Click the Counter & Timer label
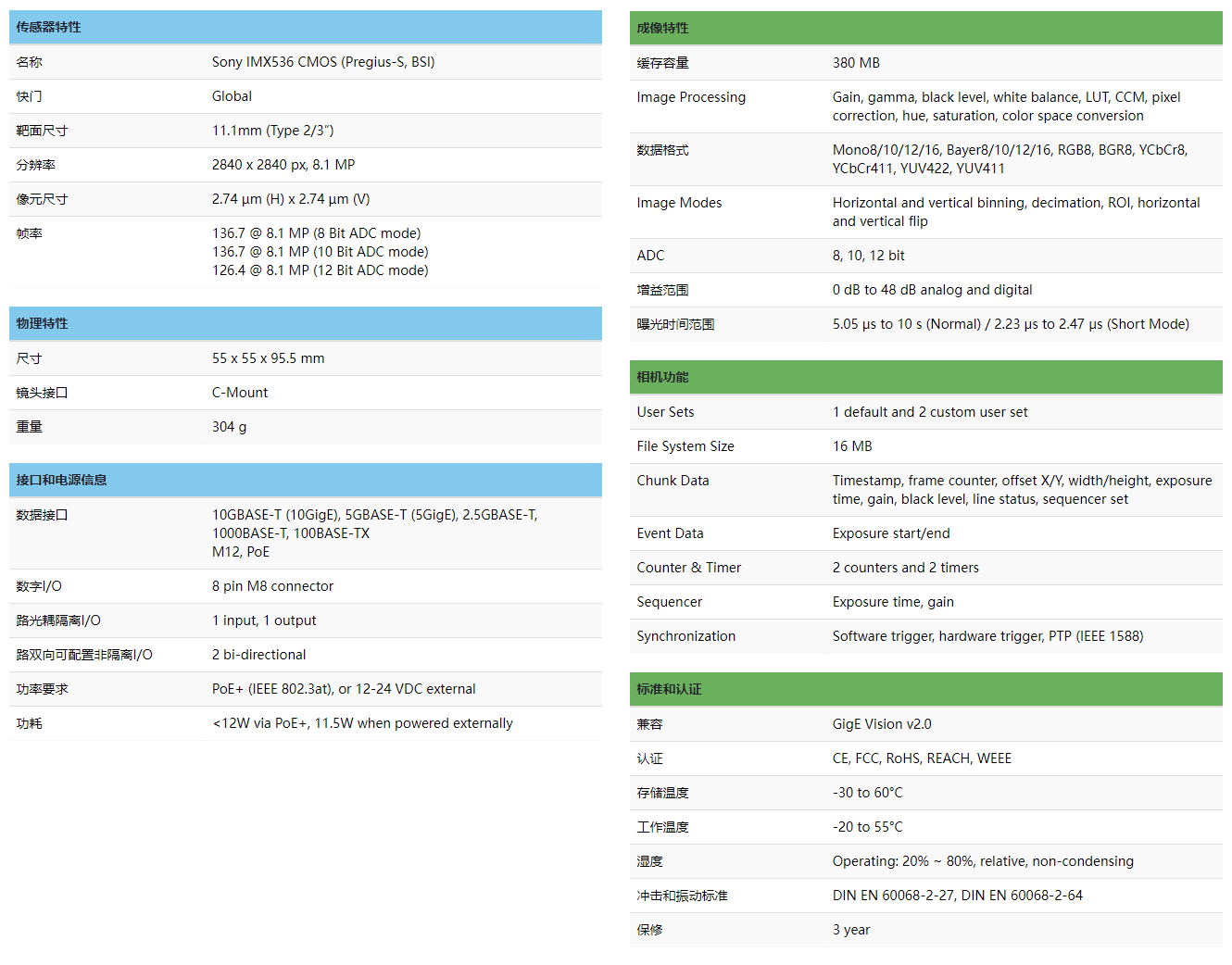The height and width of the screenshot is (965, 1232). coord(689,568)
